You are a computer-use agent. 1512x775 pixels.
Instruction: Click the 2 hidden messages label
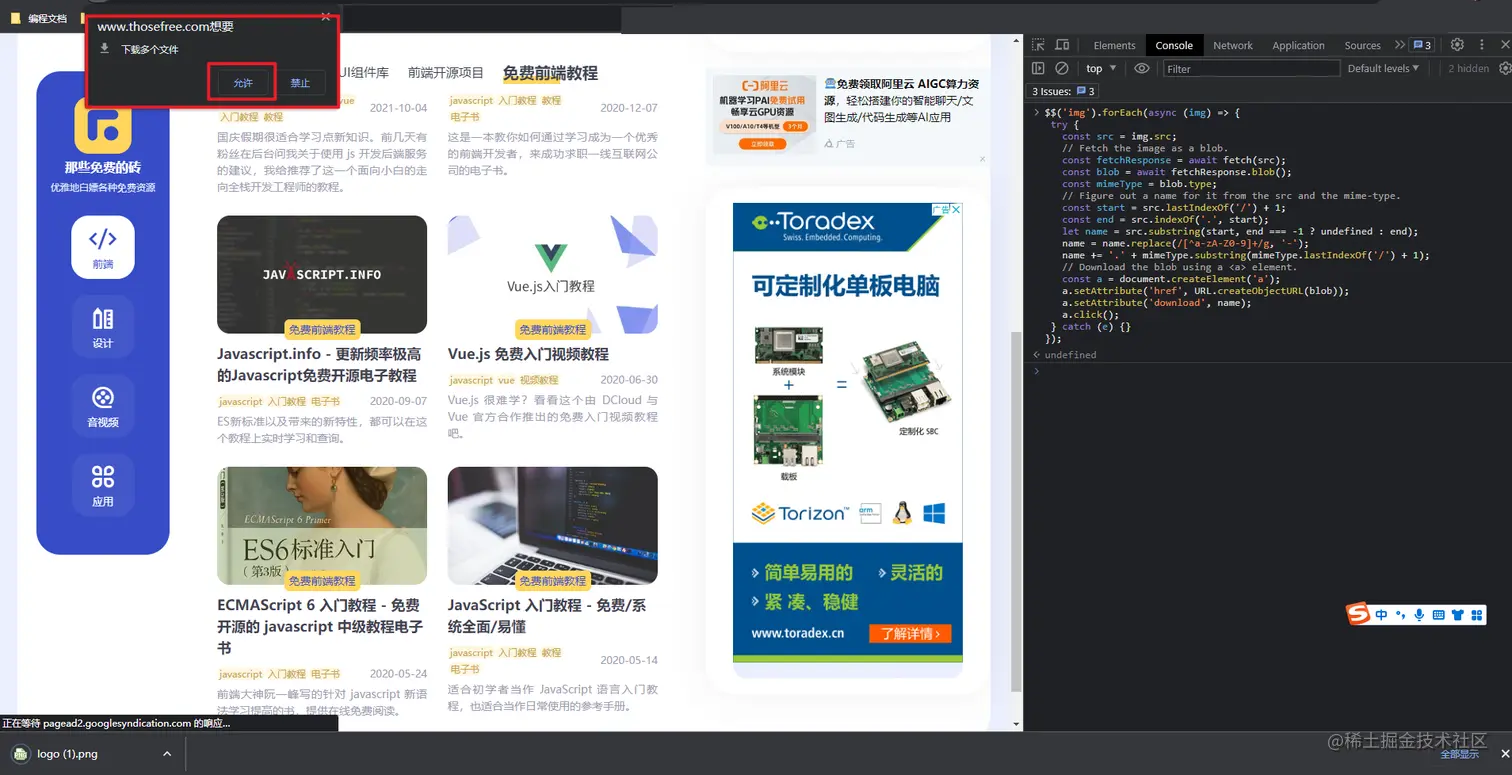(1468, 68)
